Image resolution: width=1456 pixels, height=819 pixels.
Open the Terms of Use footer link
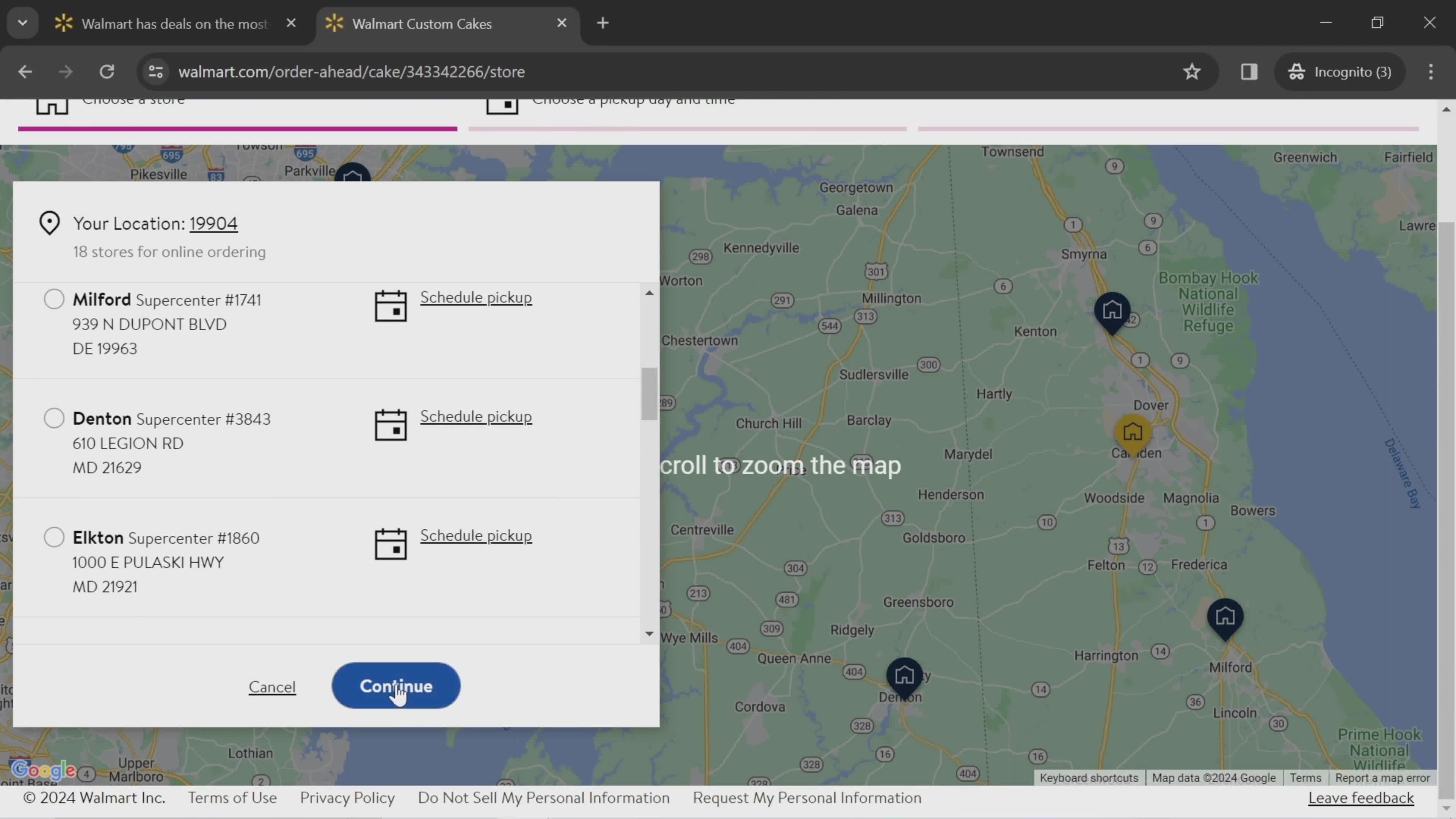[x=232, y=798]
